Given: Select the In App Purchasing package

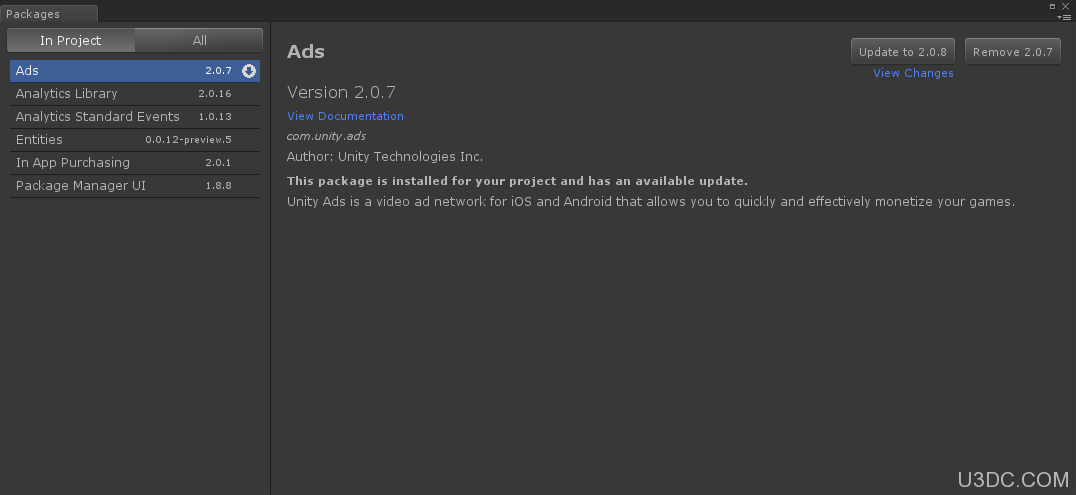Looking at the screenshot, I should (134, 163).
